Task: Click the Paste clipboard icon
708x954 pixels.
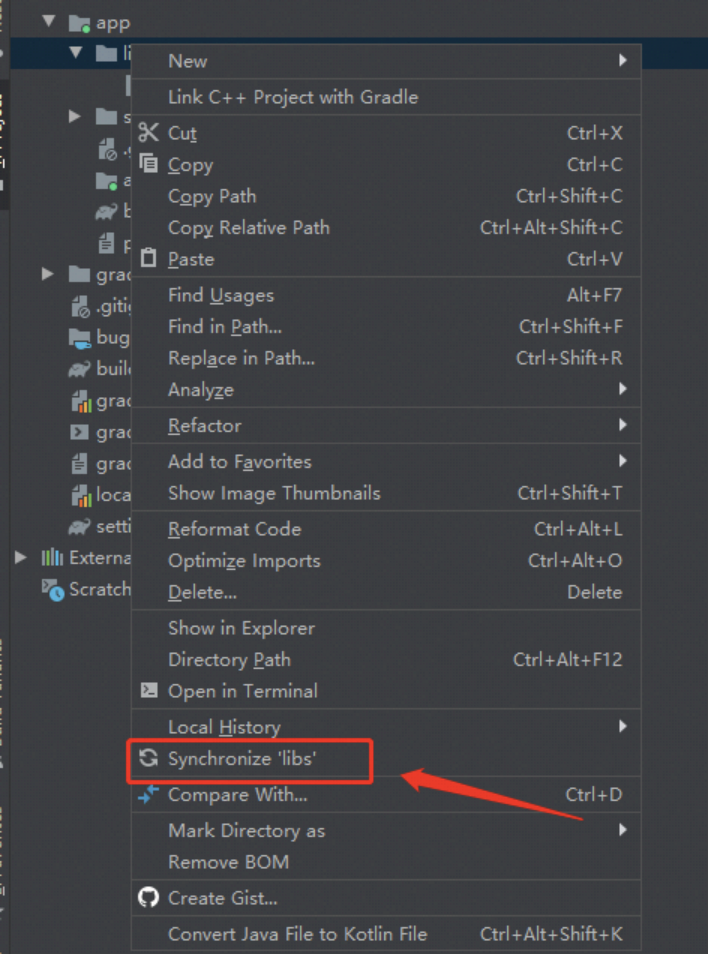Action: coord(148,259)
